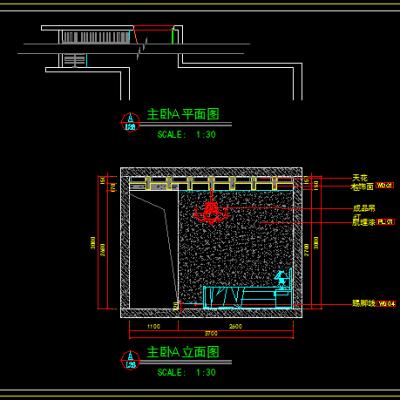Click the SCALE 1:30 text under plan
Viewport: 400px width, 400px height.
tap(186, 135)
